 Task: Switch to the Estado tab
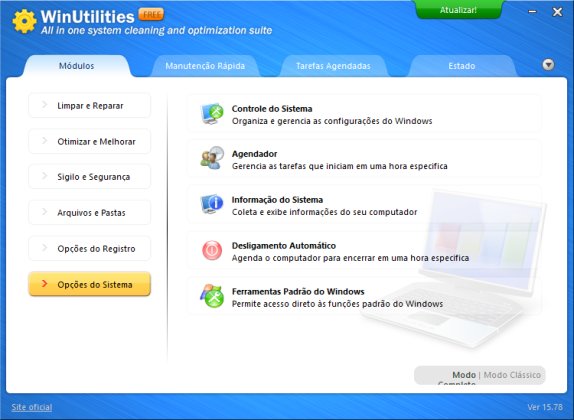462,66
